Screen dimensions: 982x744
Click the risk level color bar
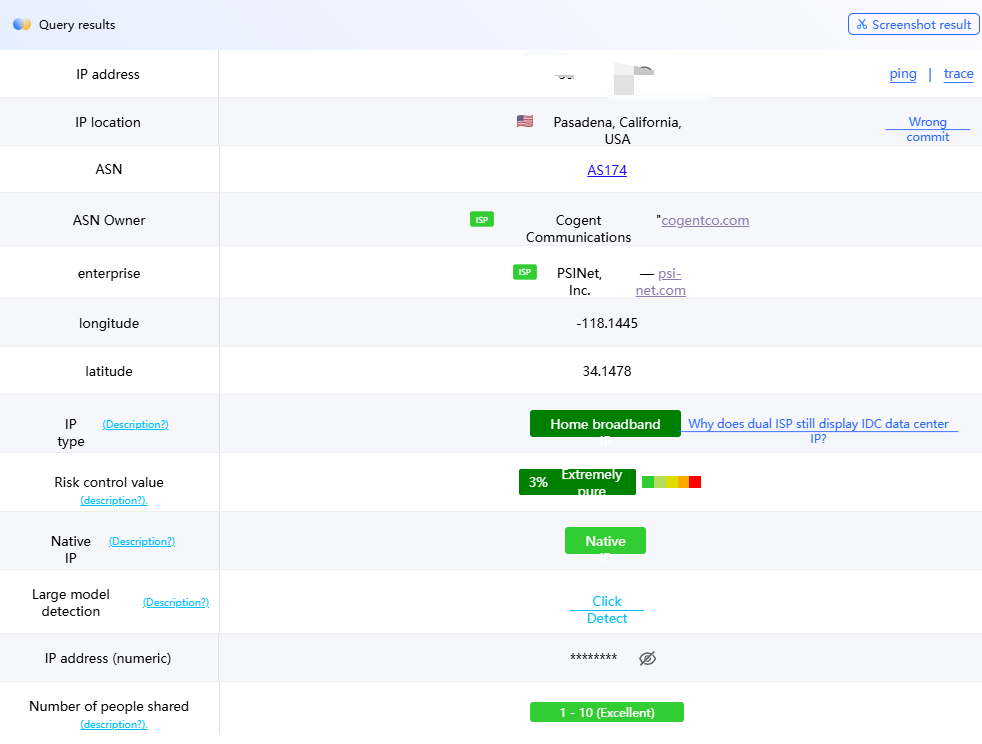click(x=671, y=482)
